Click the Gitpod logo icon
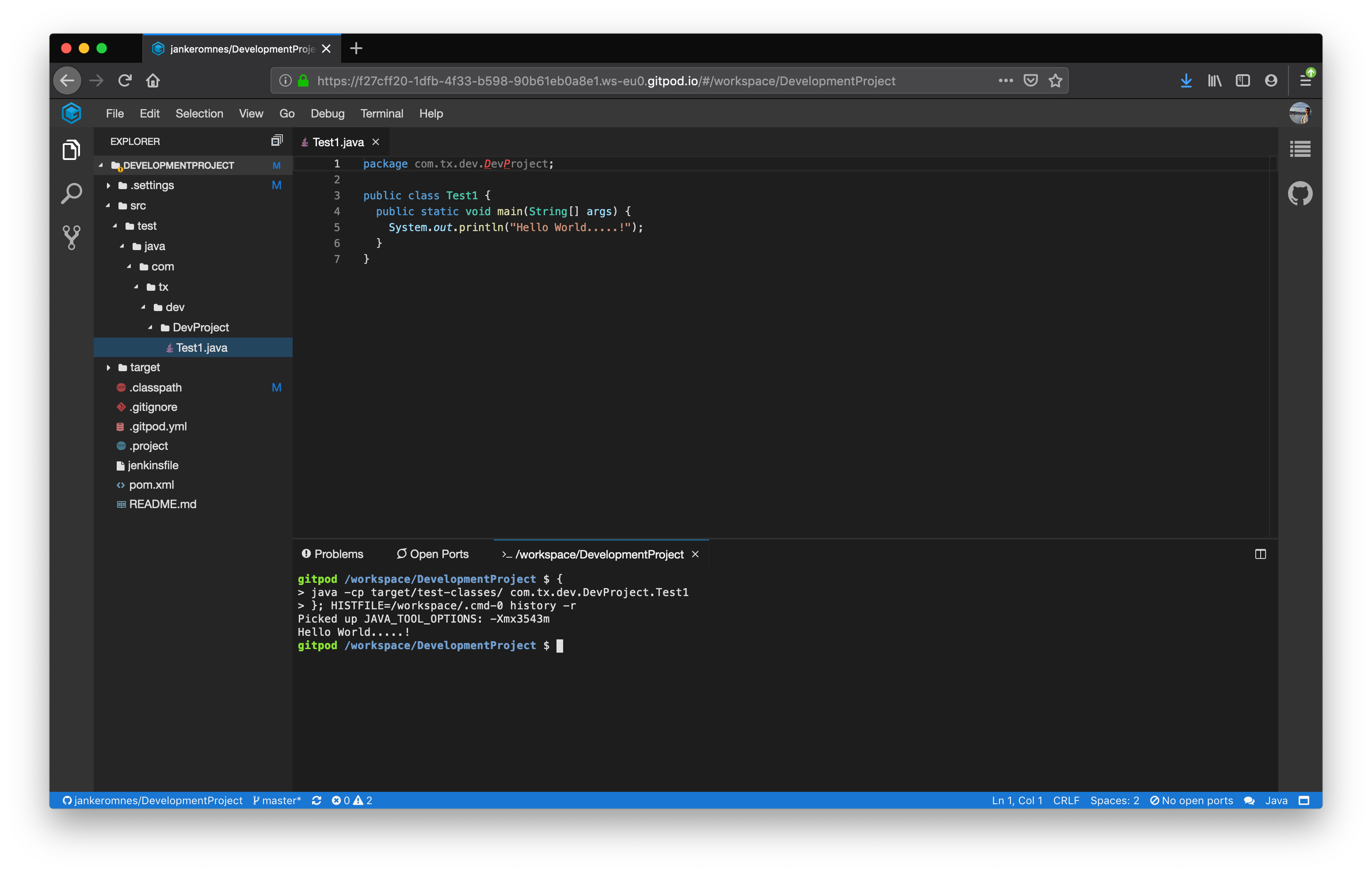This screenshot has width=1372, height=874. tap(71, 113)
